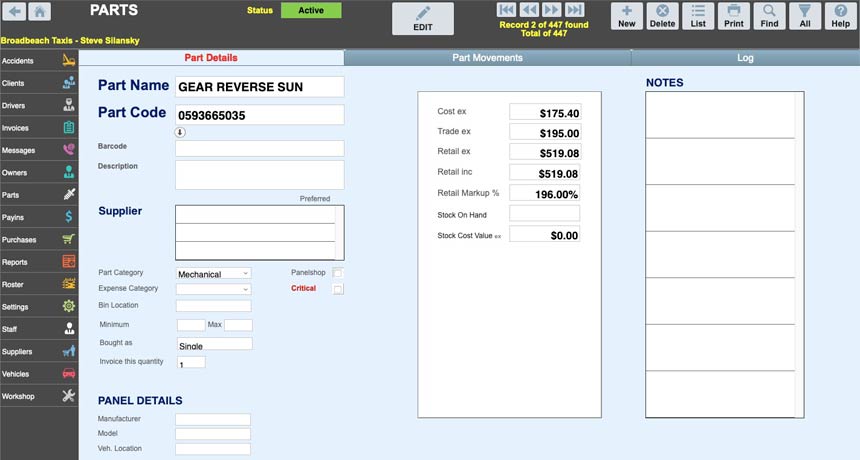Open the Workshop tools icon
The height and width of the screenshot is (460, 860).
tap(68, 396)
